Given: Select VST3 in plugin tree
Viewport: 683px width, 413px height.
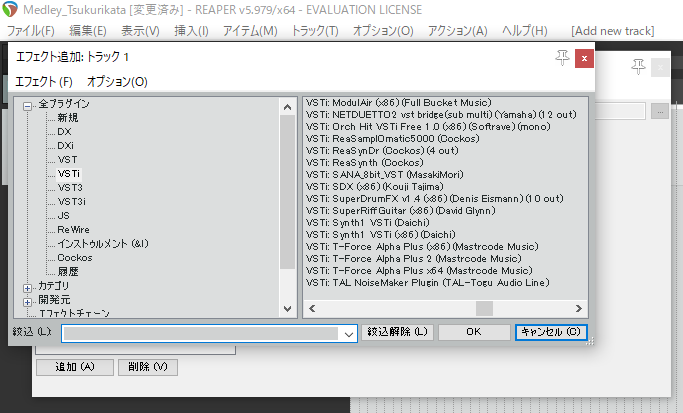Looking at the screenshot, I should tap(70, 187).
